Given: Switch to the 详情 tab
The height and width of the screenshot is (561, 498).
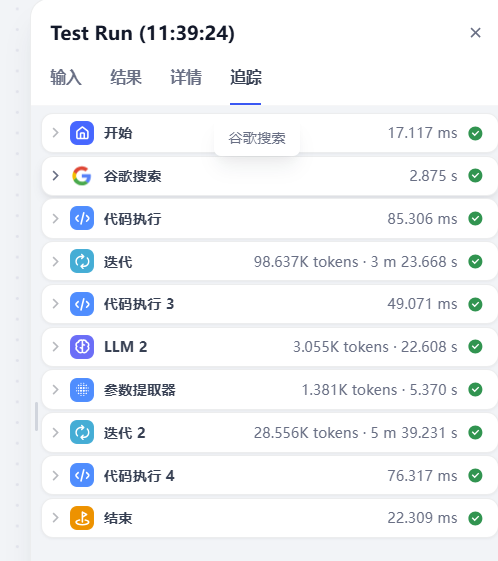Looking at the screenshot, I should pyautogui.click(x=186, y=77).
